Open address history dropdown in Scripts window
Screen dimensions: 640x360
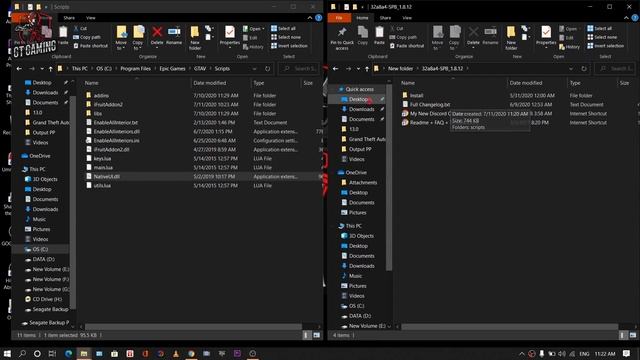click(x=254, y=69)
